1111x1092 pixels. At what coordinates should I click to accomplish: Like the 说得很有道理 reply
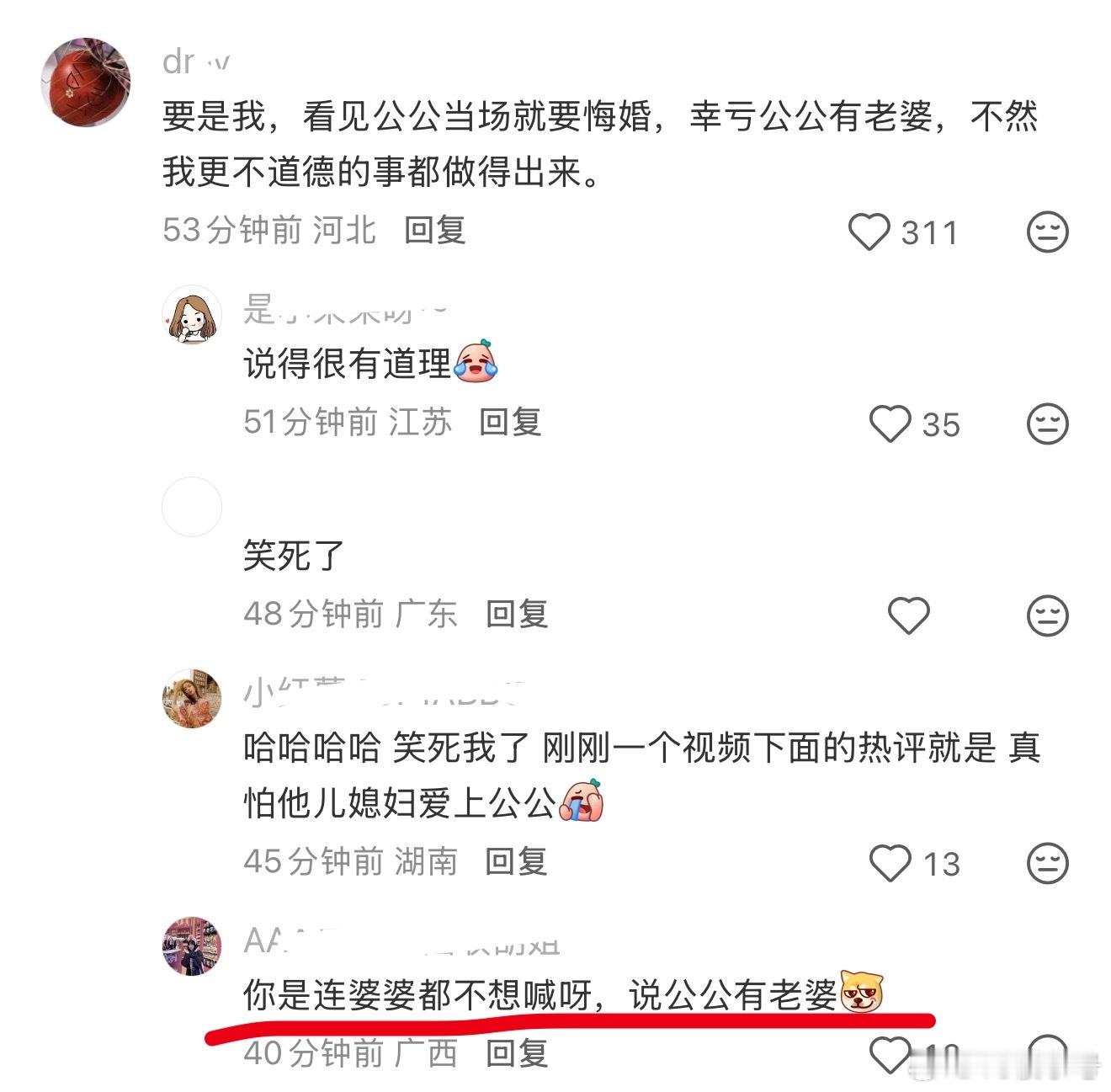click(890, 423)
